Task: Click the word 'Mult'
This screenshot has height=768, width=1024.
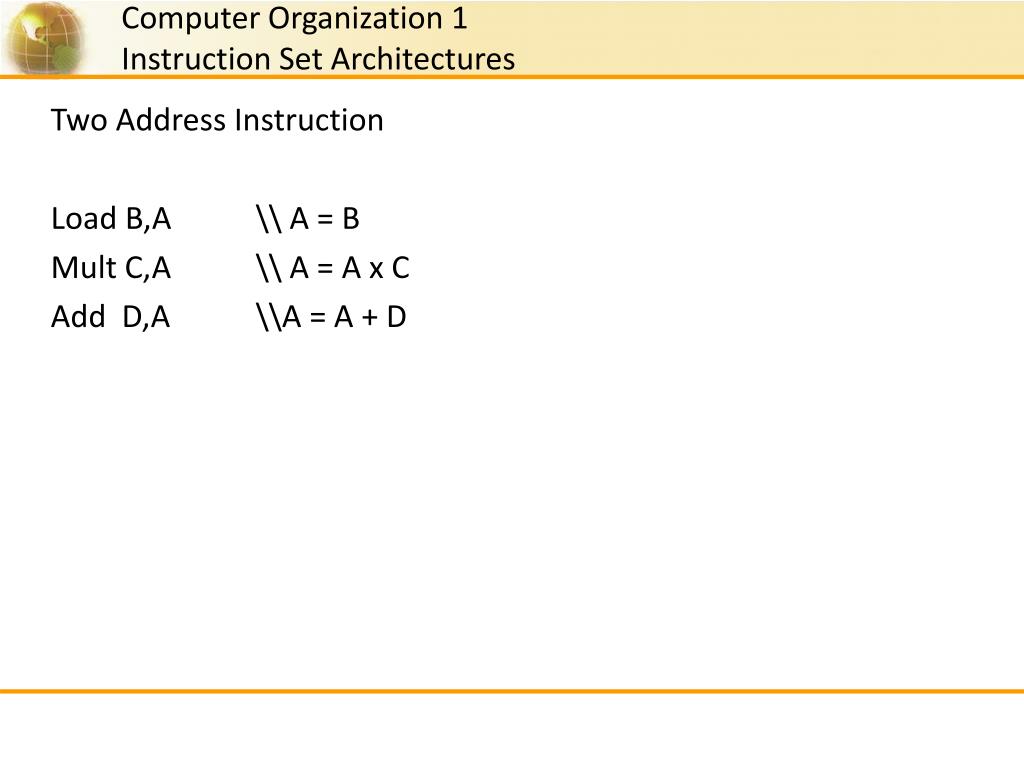Action: pyautogui.click(x=84, y=268)
